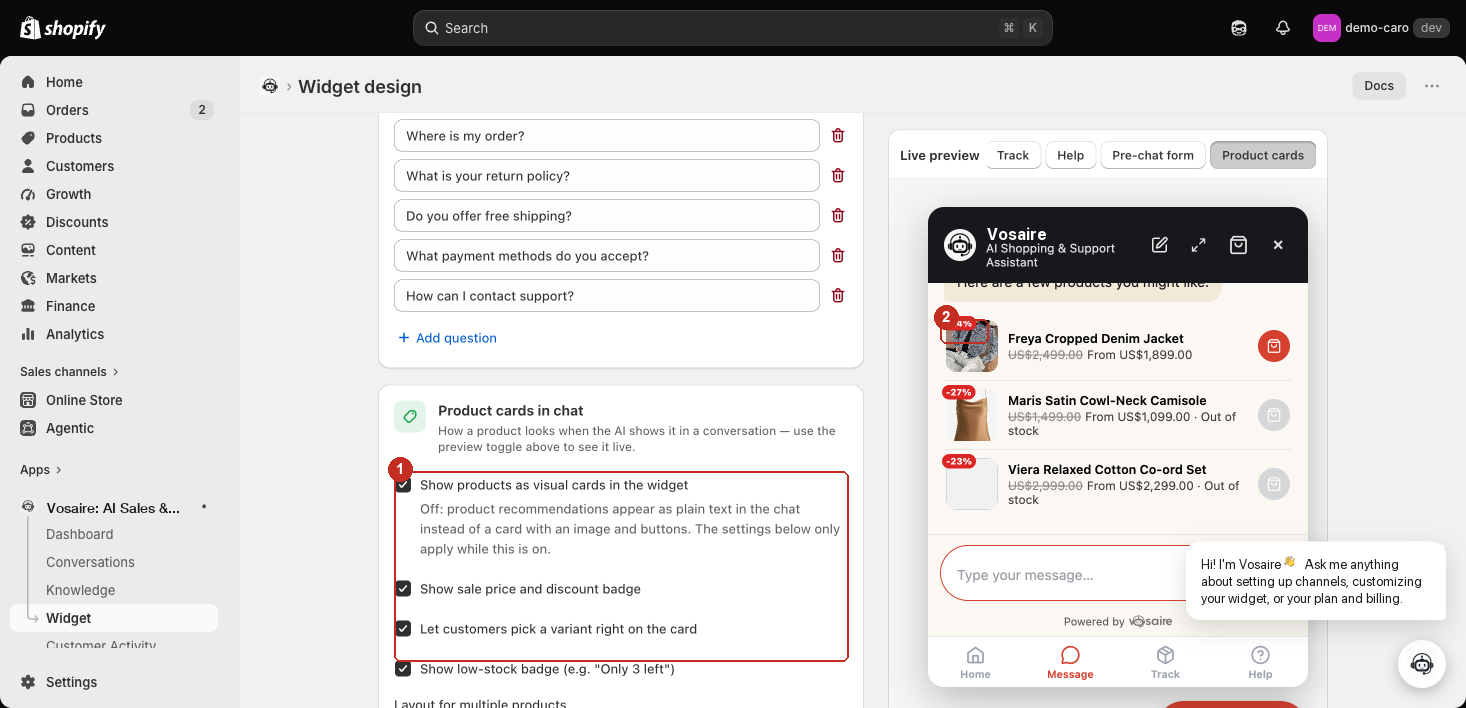Open Vosaire Dashboard page
This screenshot has width=1466, height=708.
pos(80,534)
